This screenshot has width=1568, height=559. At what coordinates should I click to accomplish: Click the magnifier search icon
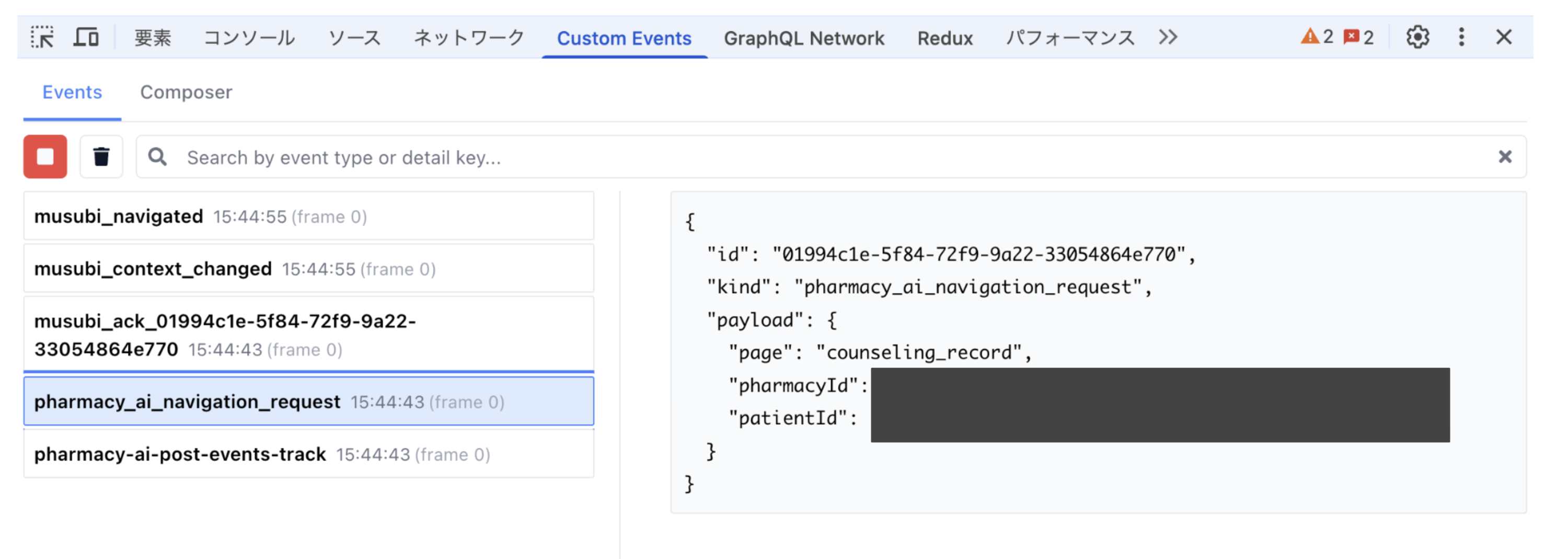[158, 157]
